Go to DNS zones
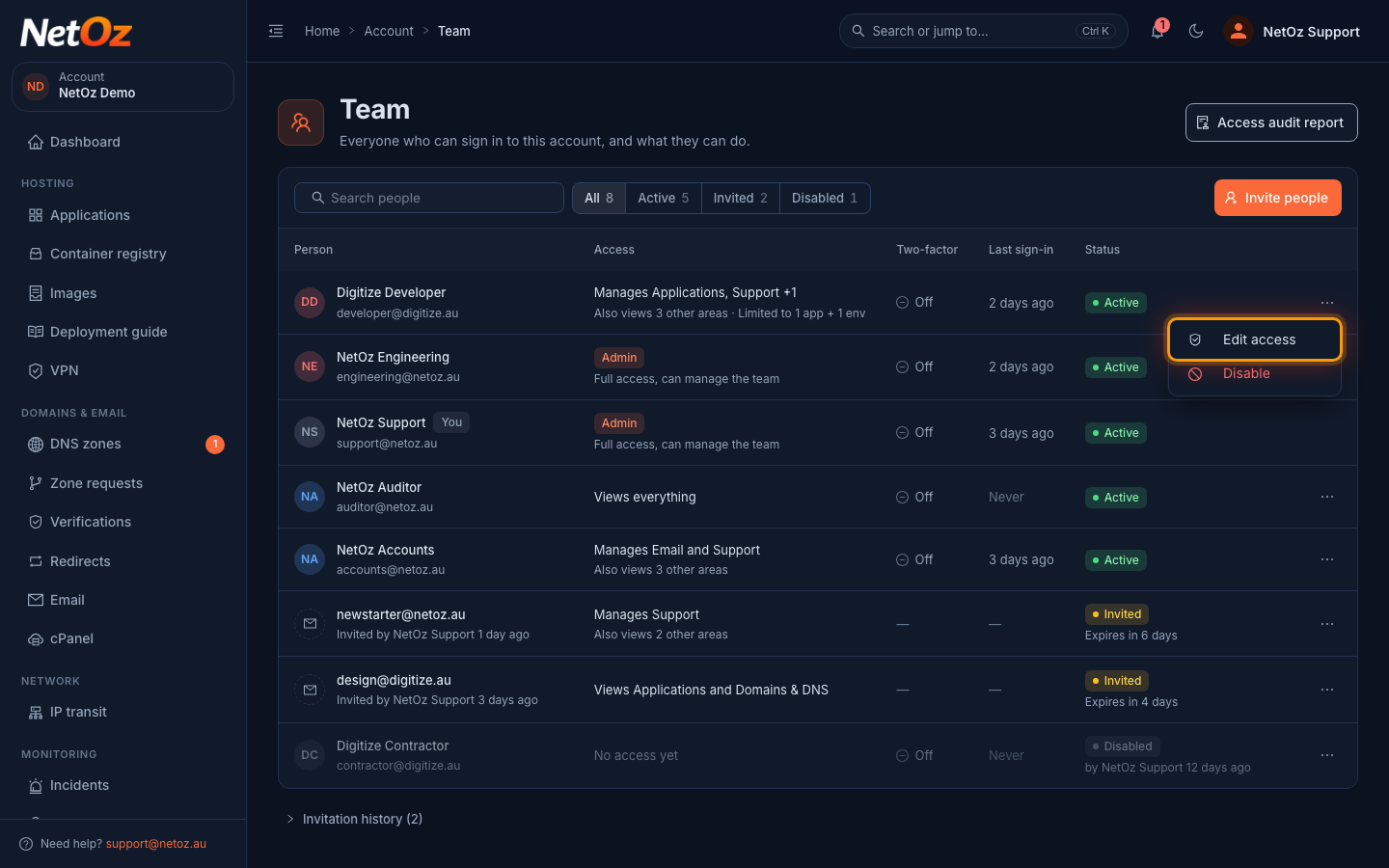 point(123,444)
